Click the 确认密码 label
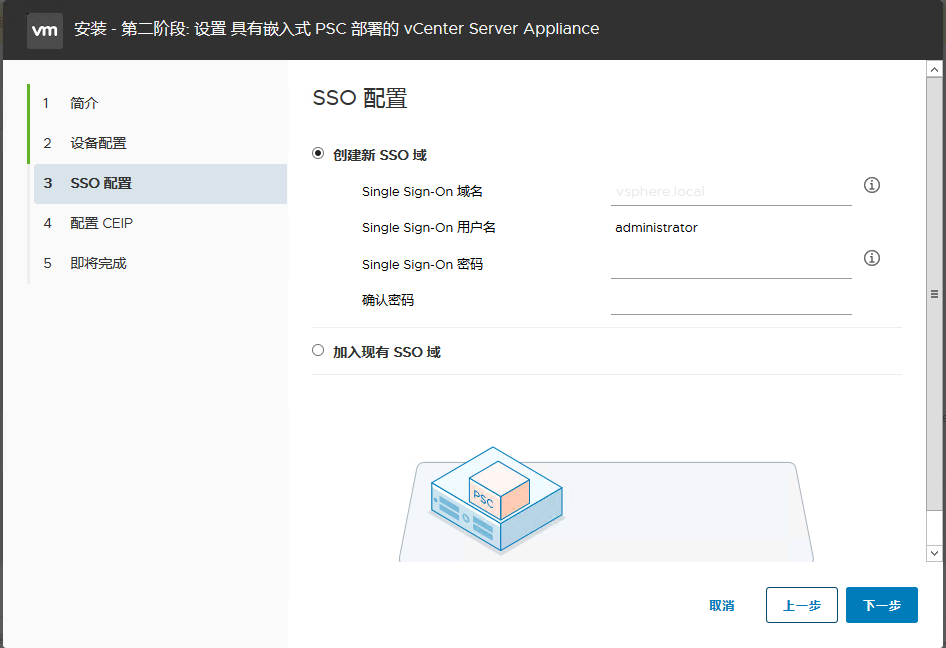Image resolution: width=946 pixels, height=648 pixels. coord(388,300)
